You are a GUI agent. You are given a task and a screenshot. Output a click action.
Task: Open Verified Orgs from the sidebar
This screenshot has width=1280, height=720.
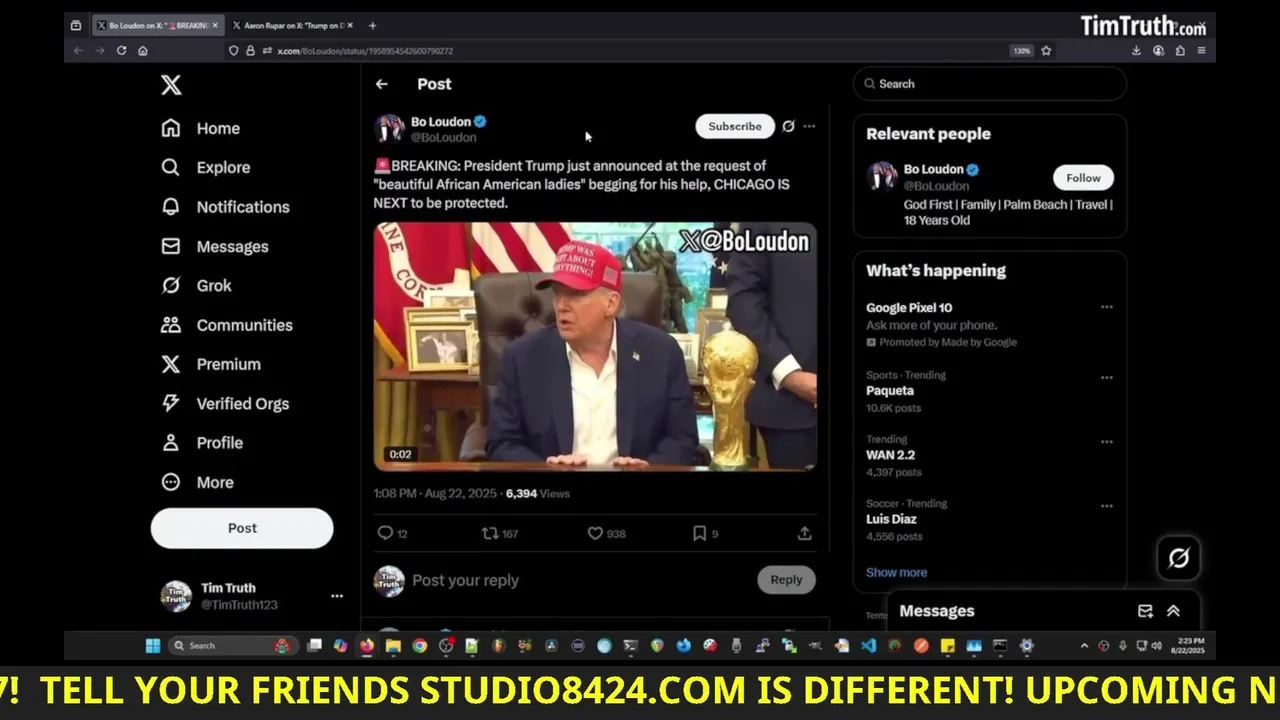coord(225,403)
